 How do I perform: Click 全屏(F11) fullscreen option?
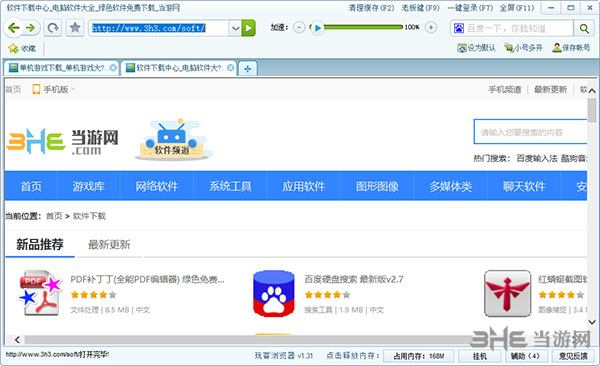pyautogui.click(x=517, y=8)
